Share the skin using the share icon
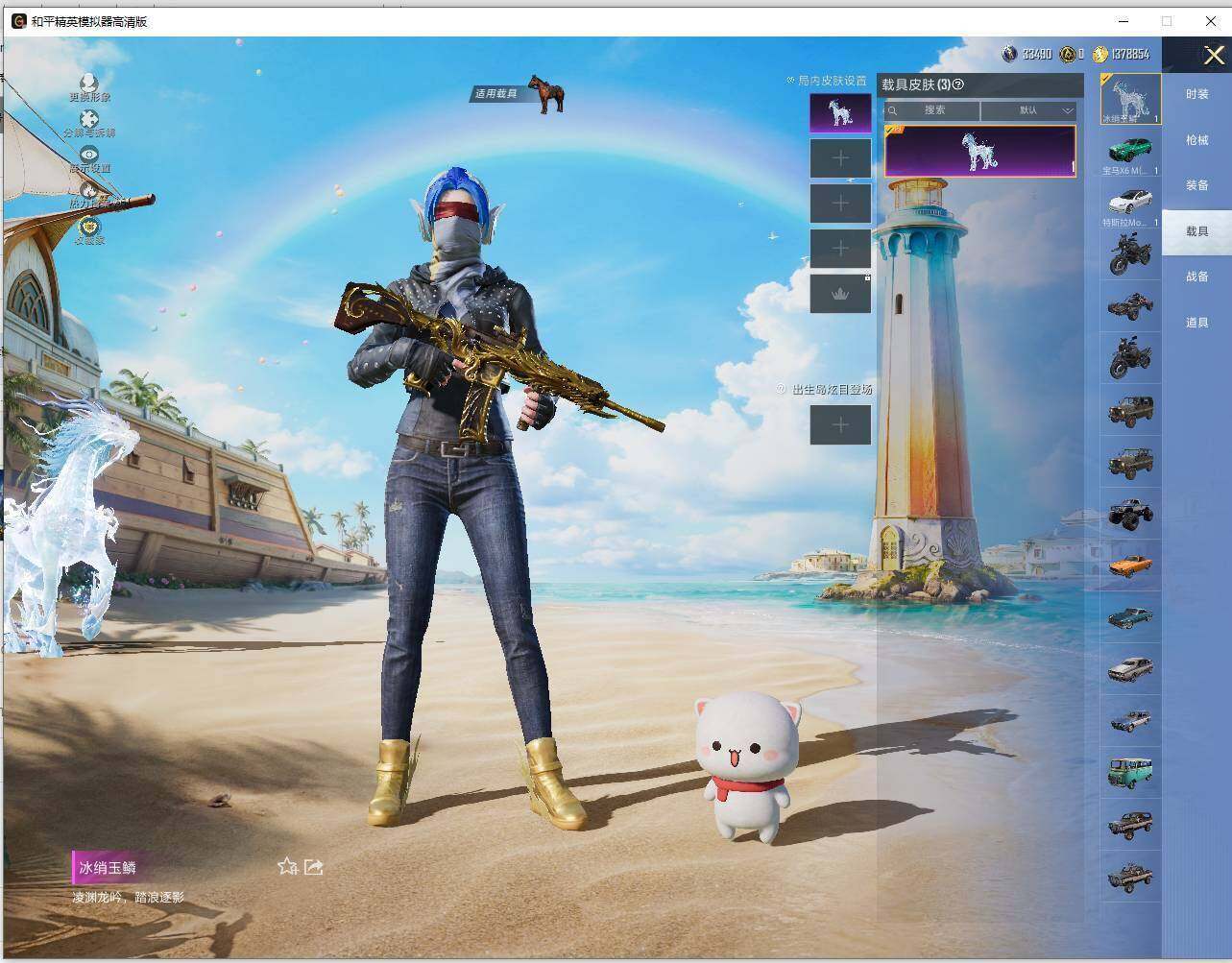The width and height of the screenshot is (1232, 963). 313,867
